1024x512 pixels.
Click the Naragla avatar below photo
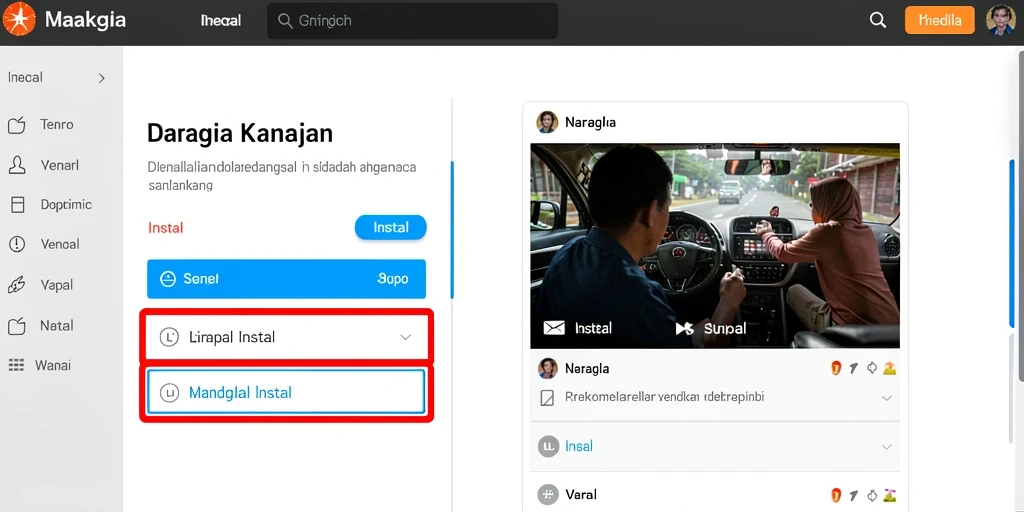(x=547, y=368)
